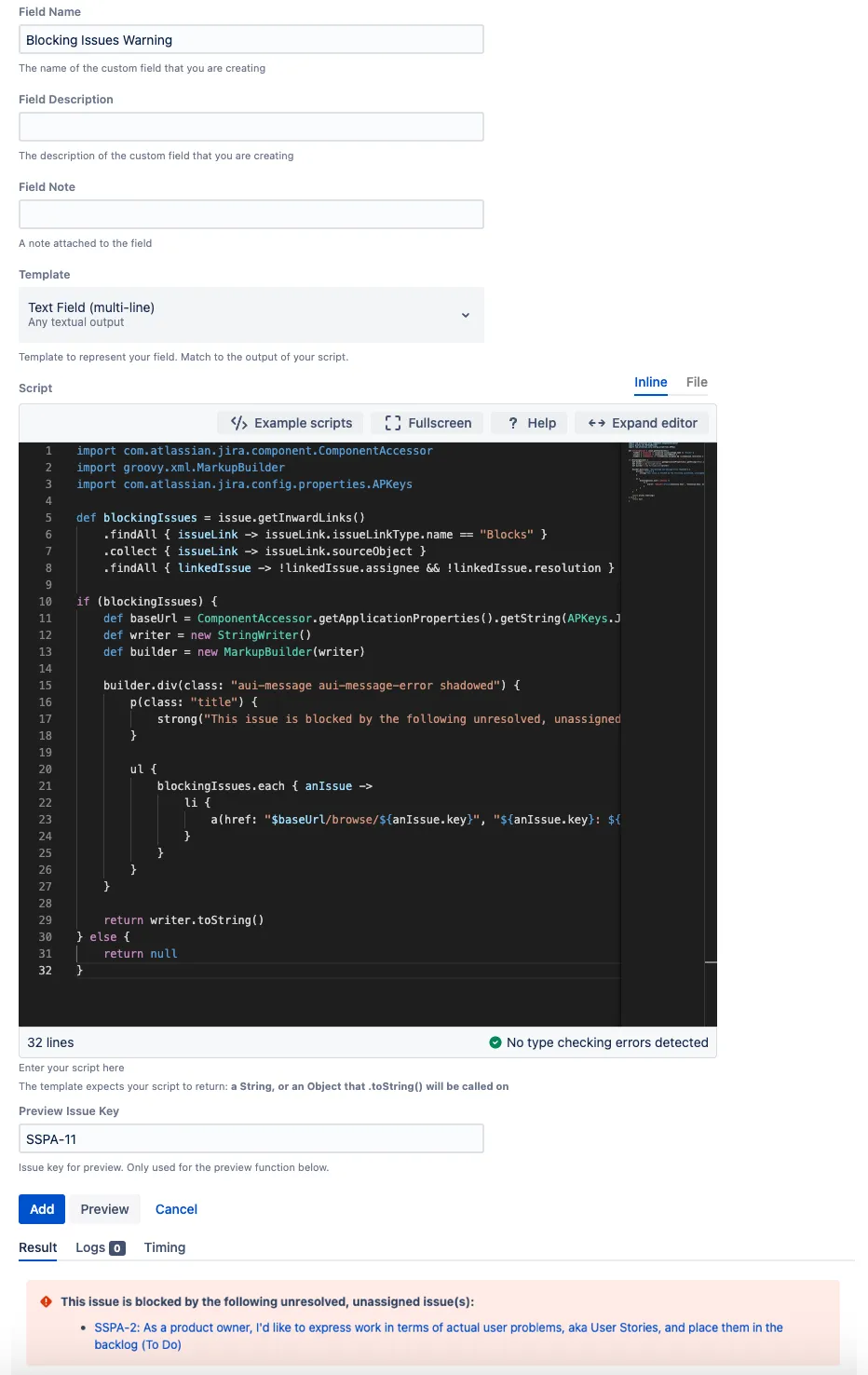This screenshot has width=868, height=1375.
Task: Click the Preview button
Action: 104,1209
